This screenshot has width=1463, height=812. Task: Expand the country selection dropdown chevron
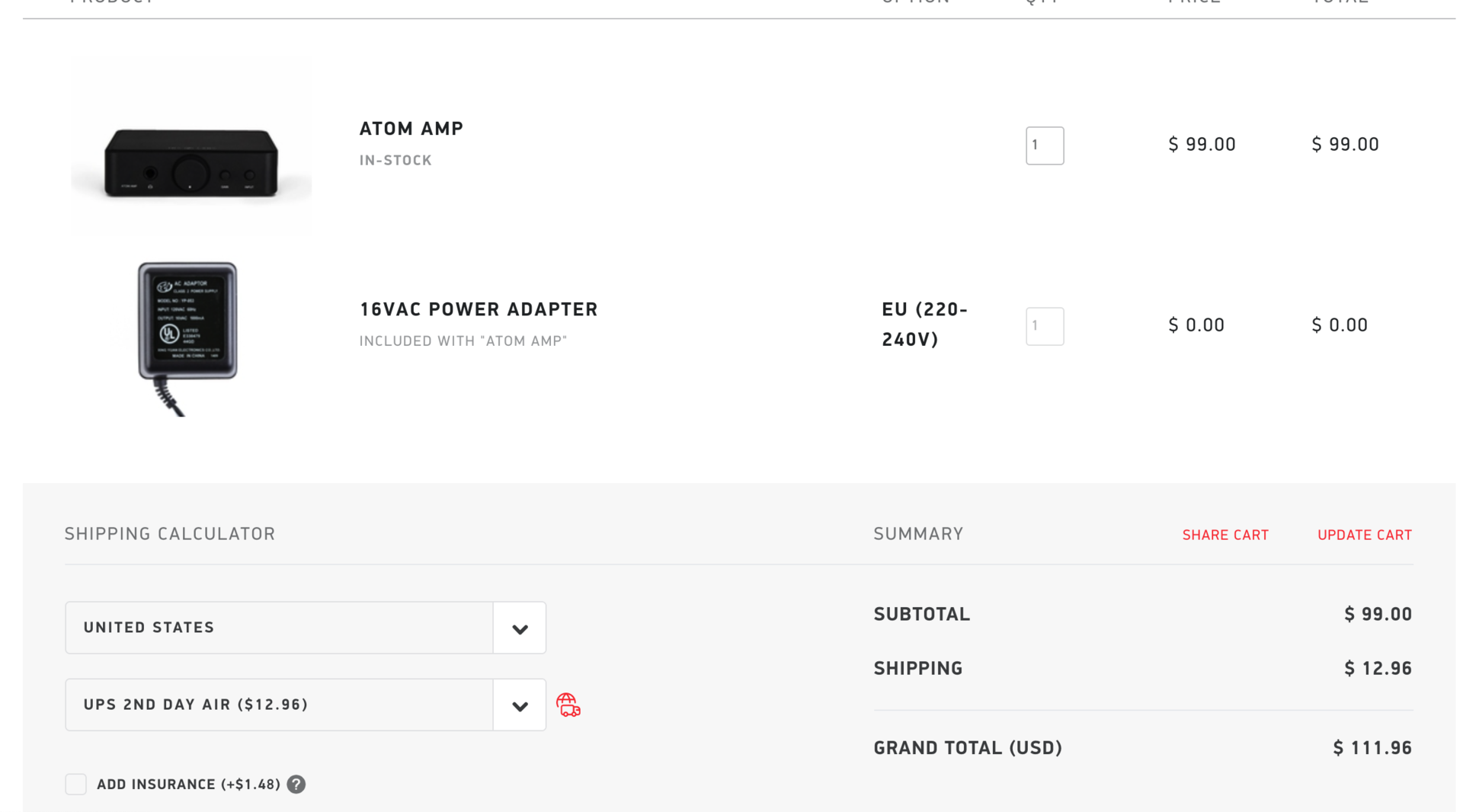tap(520, 628)
